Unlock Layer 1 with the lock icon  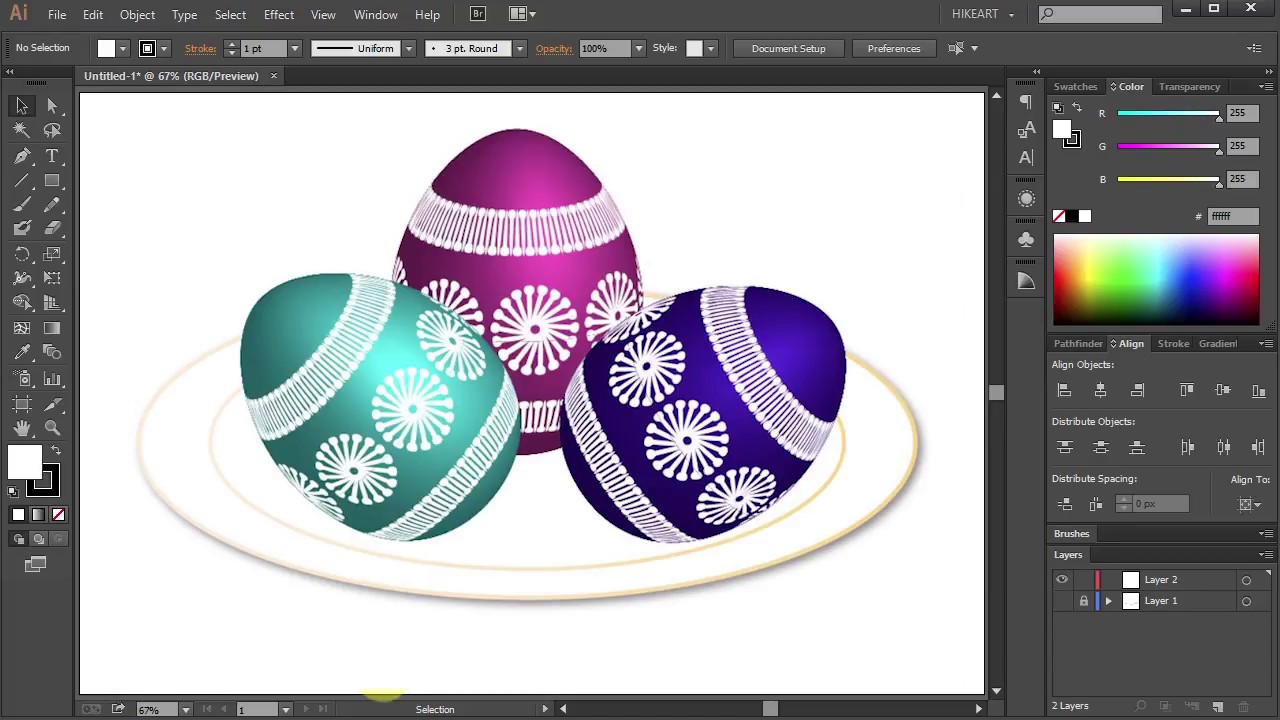pyautogui.click(x=1083, y=601)
